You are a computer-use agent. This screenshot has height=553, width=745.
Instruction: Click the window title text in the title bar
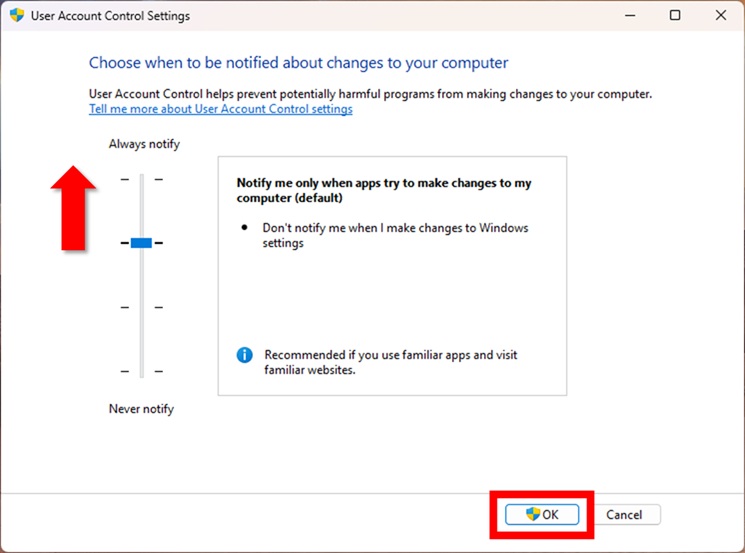tap(111, 16)
